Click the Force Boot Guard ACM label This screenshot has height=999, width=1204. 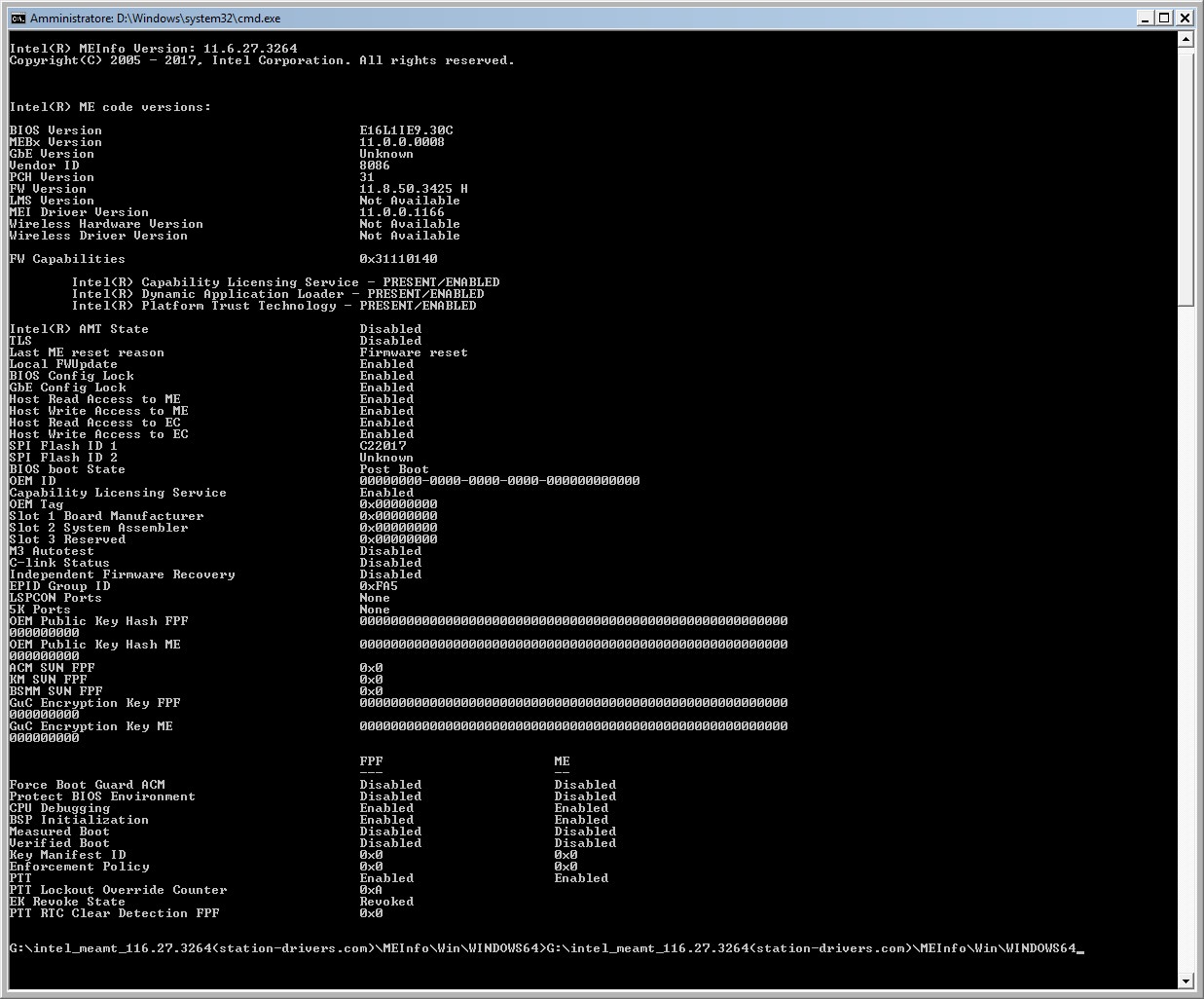pyautogui.click(x=87, y=785)
